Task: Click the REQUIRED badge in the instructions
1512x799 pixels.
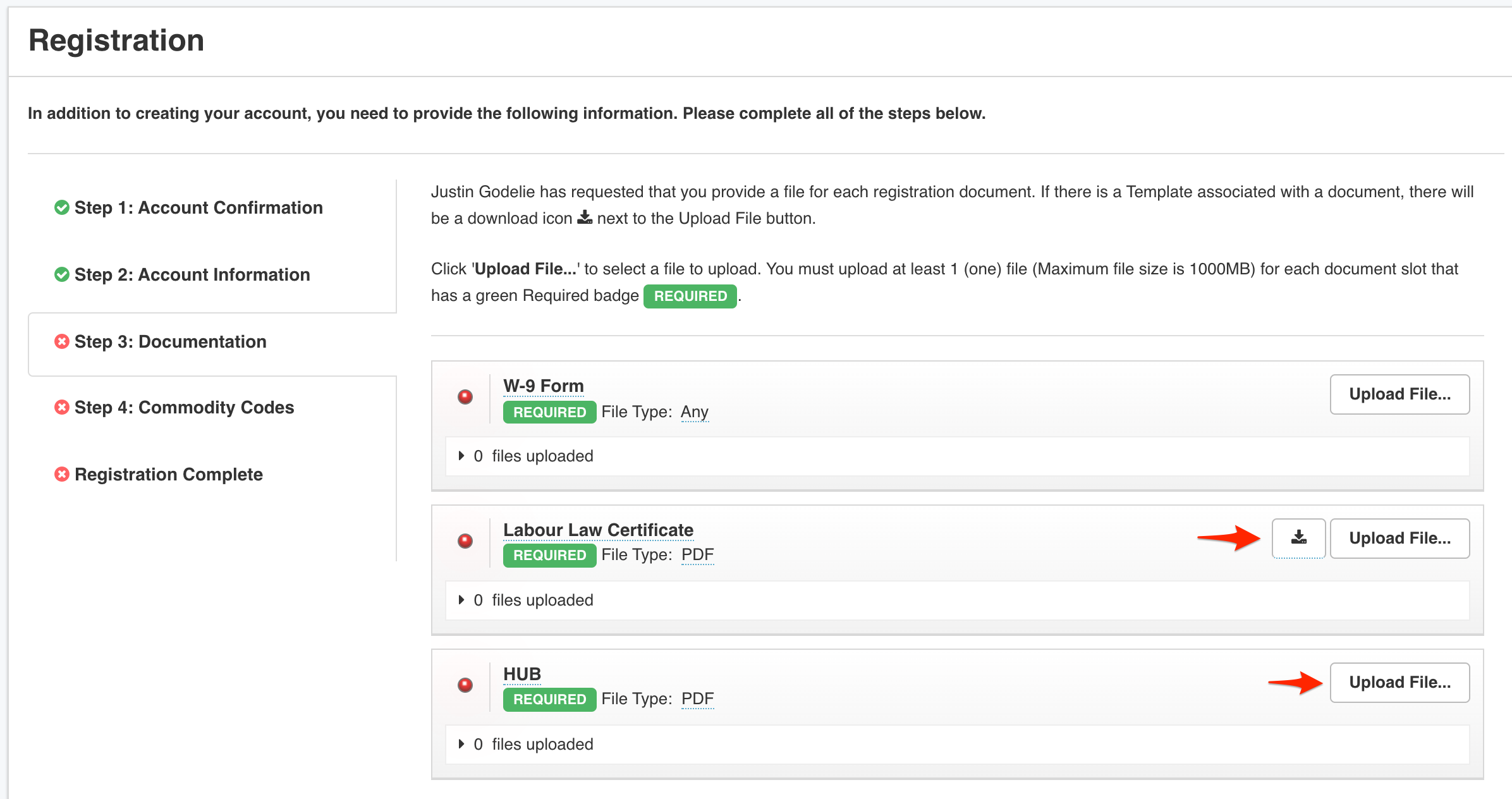Action: click(690, 296)
